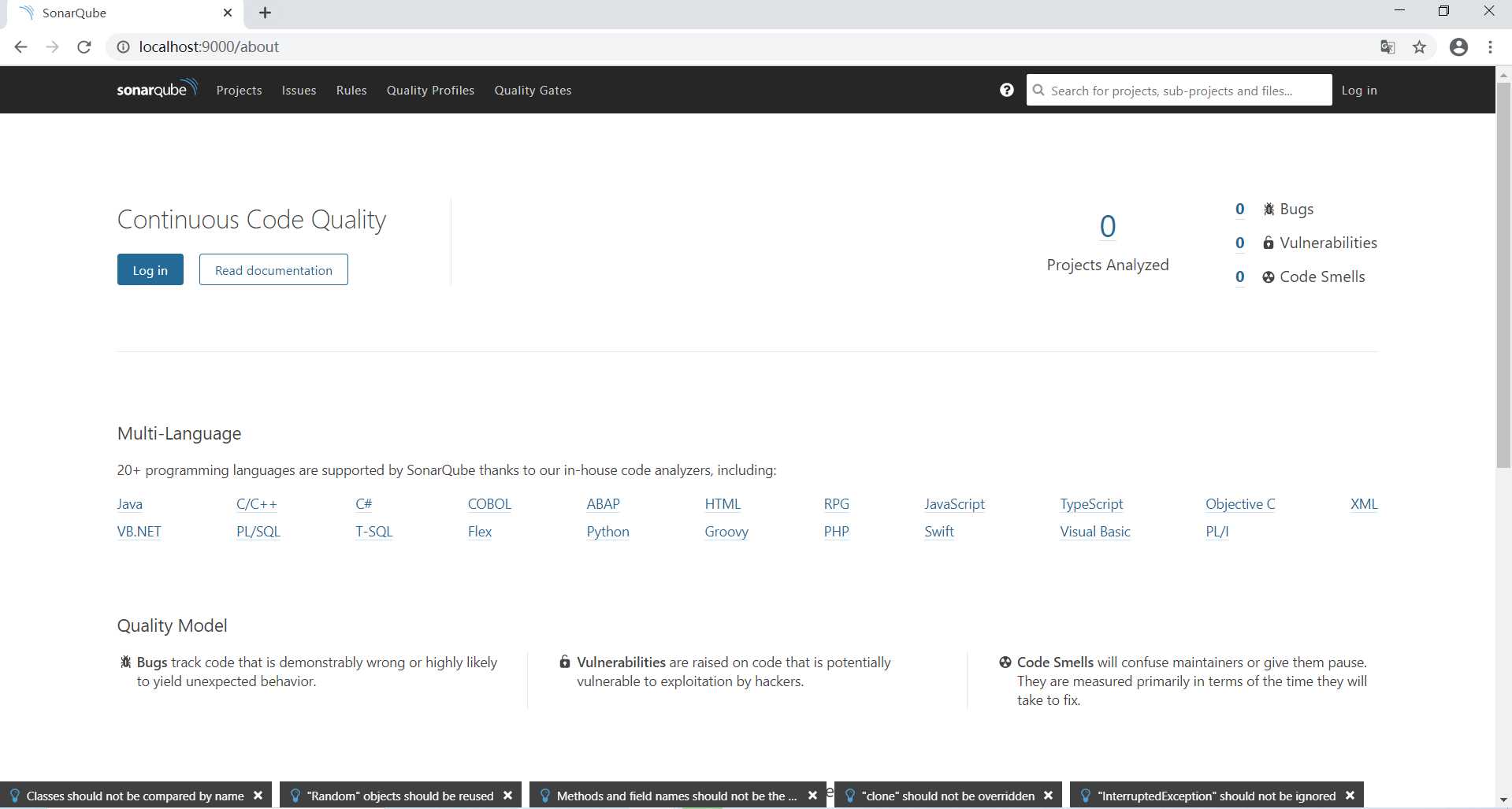Open the Projects menu
1512x809 pixels.
(x=239, y=90)
